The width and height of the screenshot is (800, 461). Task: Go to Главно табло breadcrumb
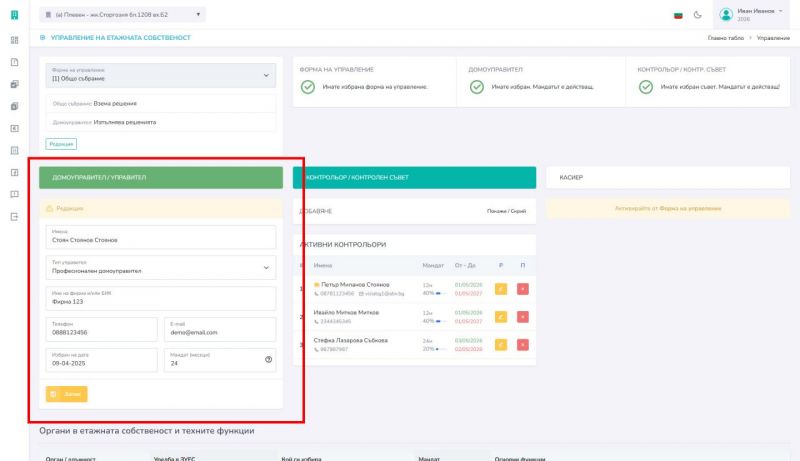726,38
